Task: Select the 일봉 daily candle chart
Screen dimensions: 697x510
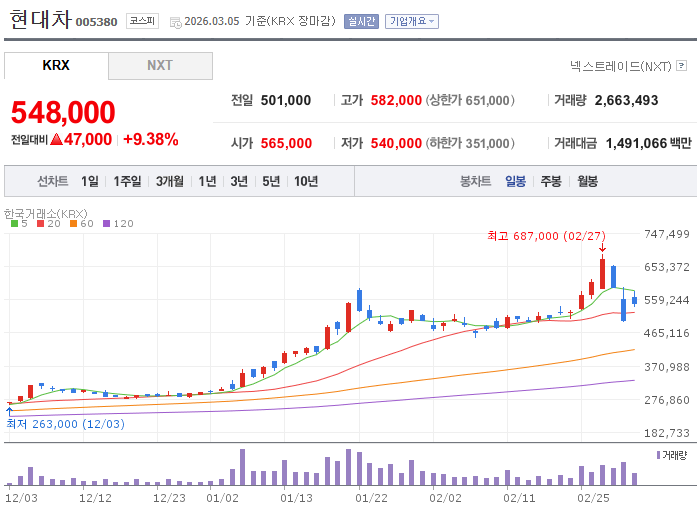Action: [x=516, y=181]
